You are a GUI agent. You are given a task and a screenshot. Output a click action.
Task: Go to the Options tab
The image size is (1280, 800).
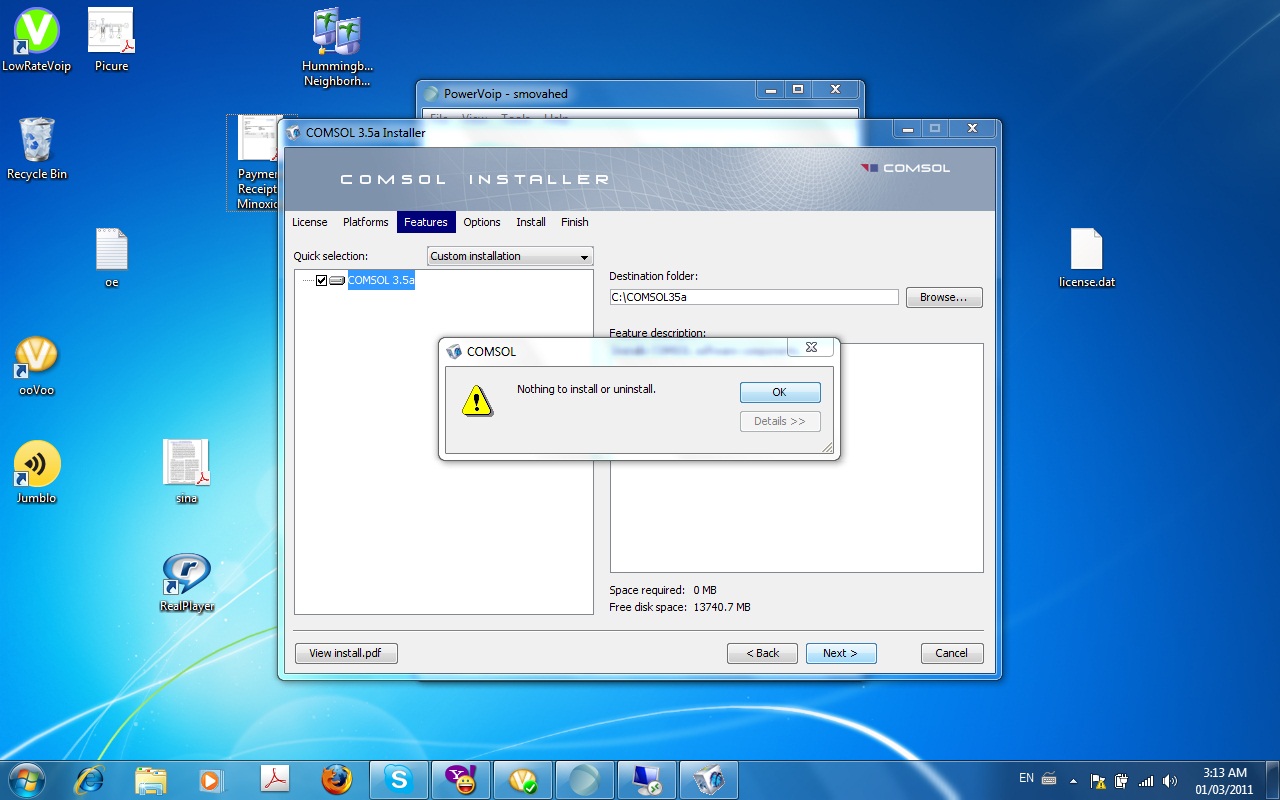482,222
